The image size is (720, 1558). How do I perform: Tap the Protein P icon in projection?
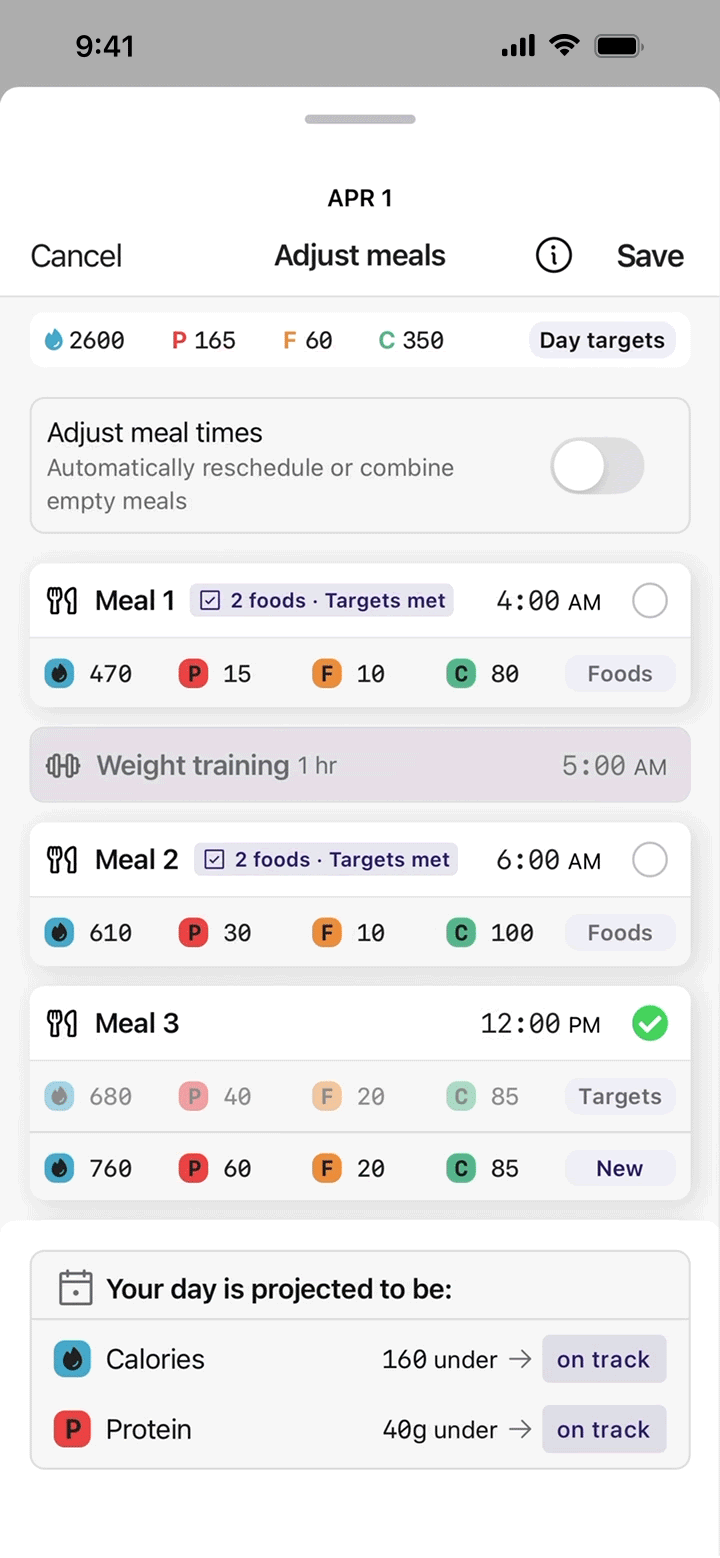click(72, 1430)
